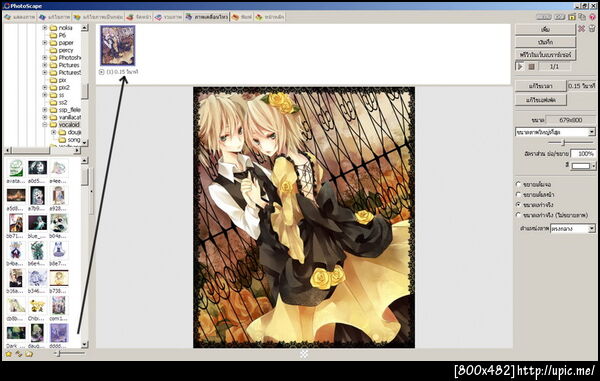The width and height of the screenshot is (600, 381).
Task: Click the change time button
Action: (540, 86)
